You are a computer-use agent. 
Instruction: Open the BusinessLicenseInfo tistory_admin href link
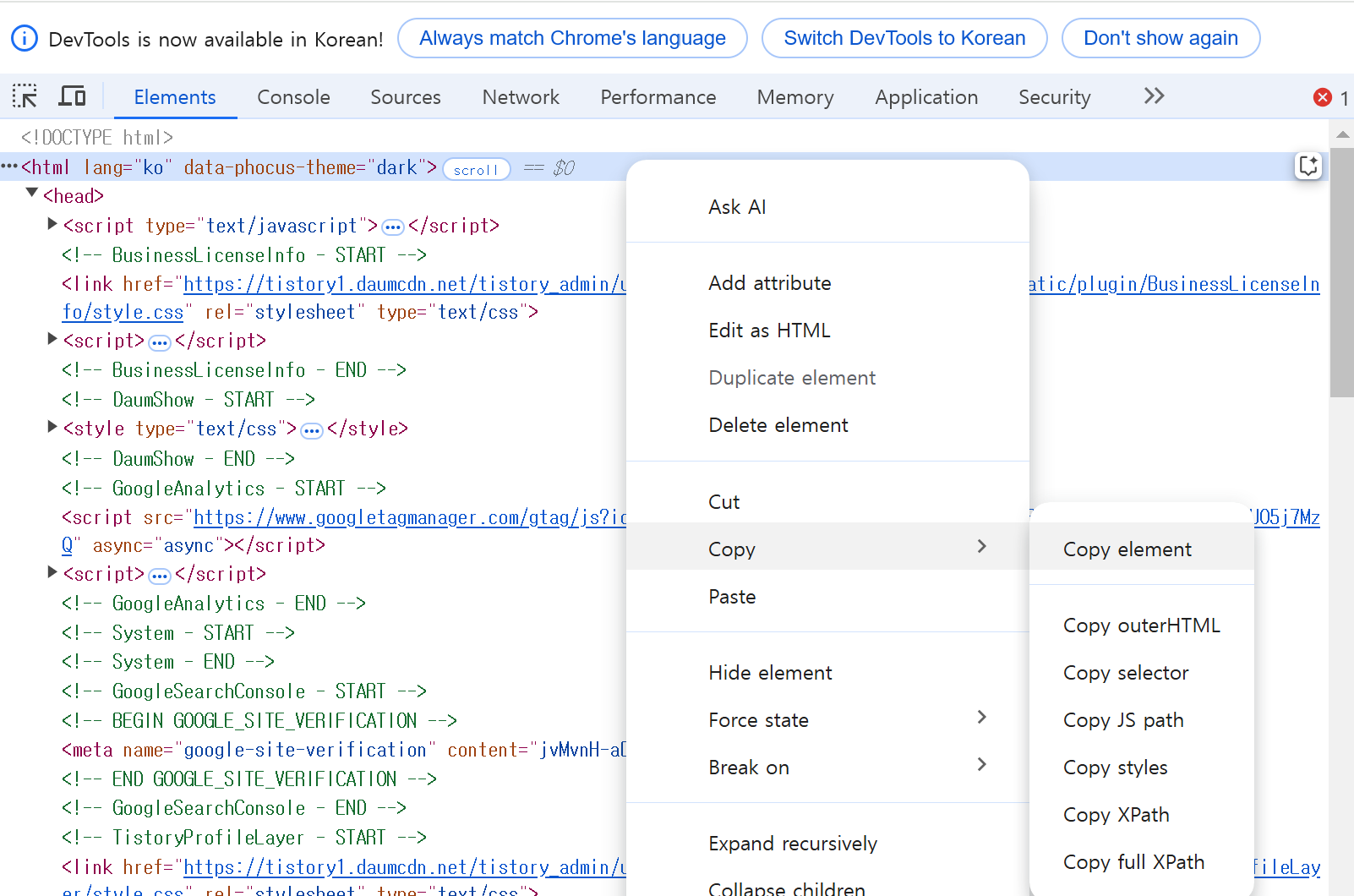pos(405,284)
